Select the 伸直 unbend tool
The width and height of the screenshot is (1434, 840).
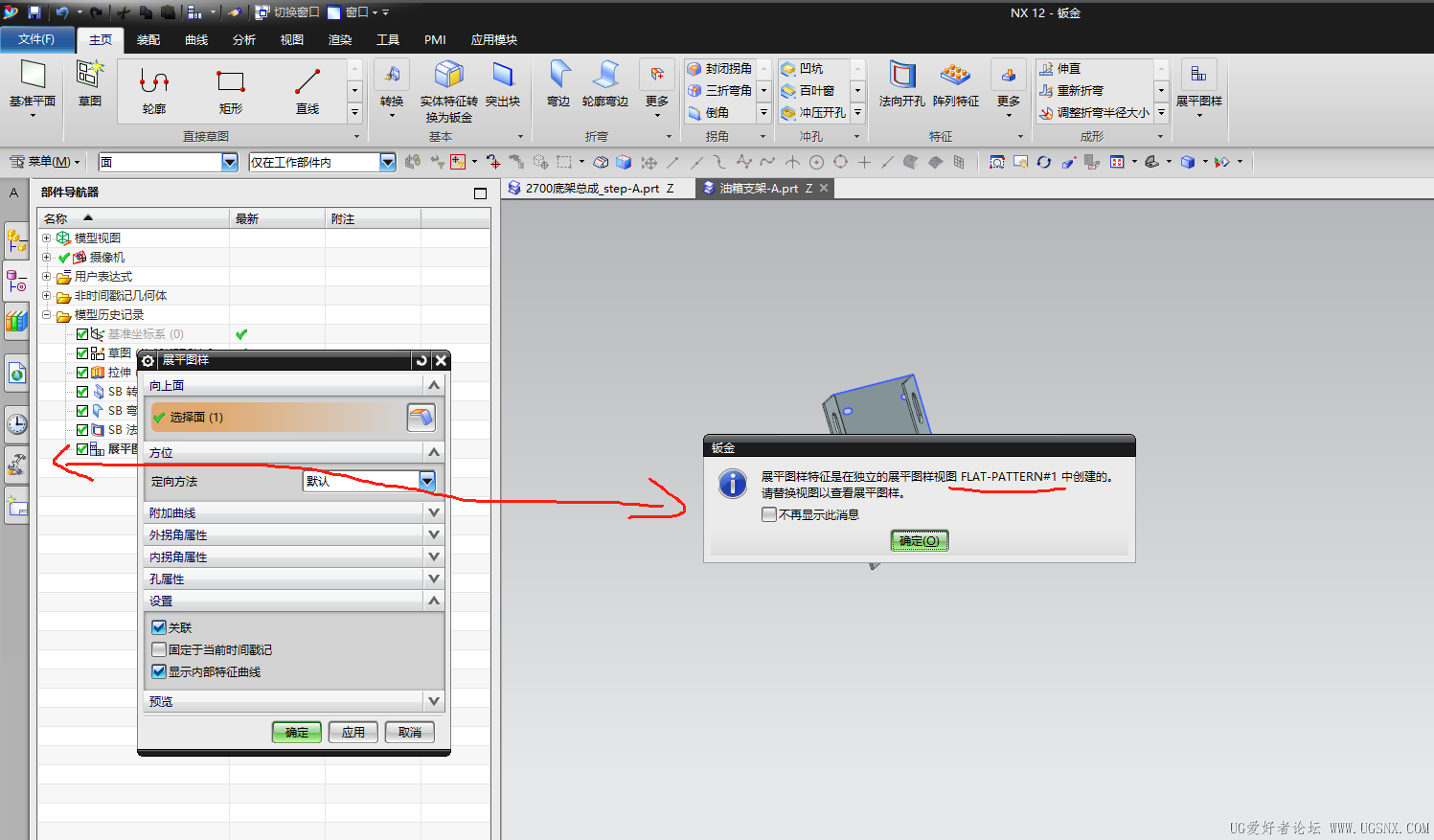pos(1060,69)
